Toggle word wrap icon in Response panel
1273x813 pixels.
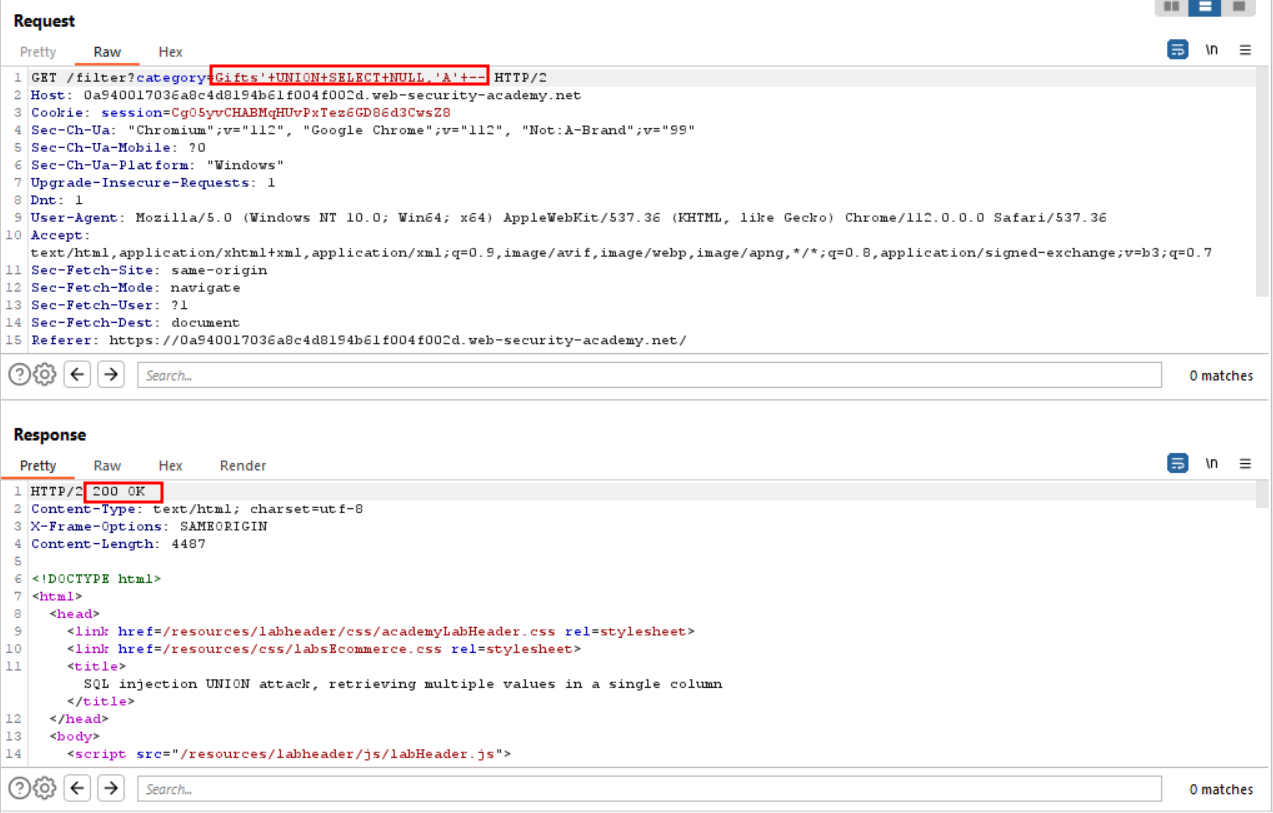[1178, 464]
